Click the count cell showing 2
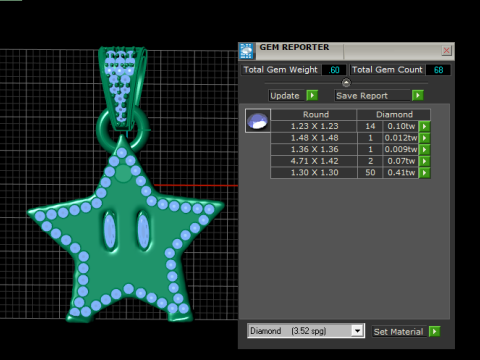The width and height of the screenshot is (480, 360). tap(370, 161)
